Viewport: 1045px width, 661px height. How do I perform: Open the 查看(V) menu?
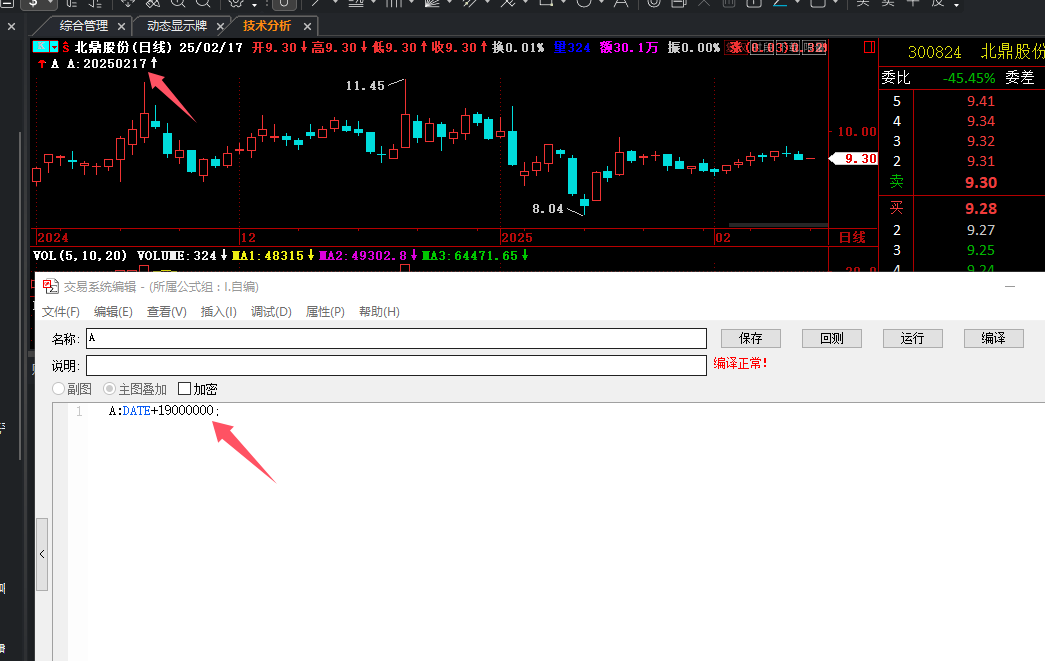167,312
